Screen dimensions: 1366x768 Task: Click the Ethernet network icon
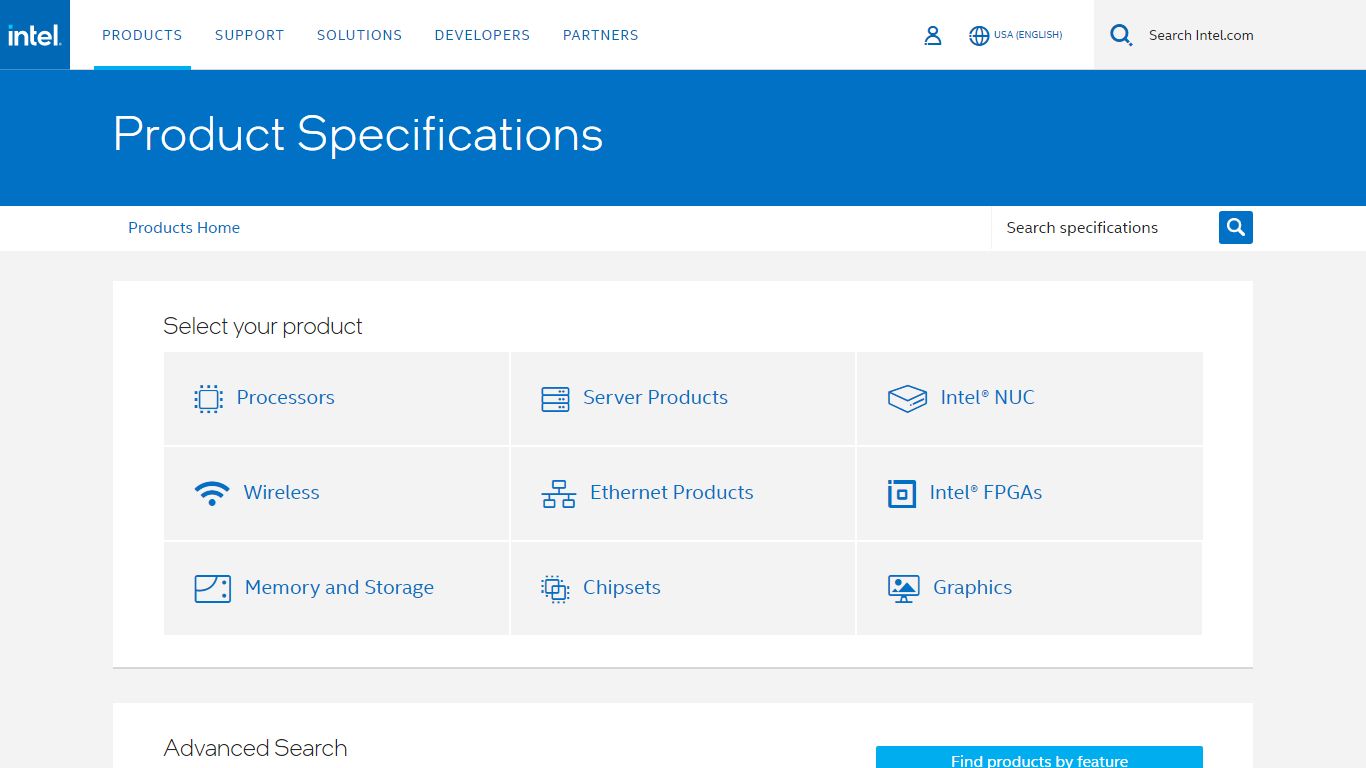pos(559,494)
